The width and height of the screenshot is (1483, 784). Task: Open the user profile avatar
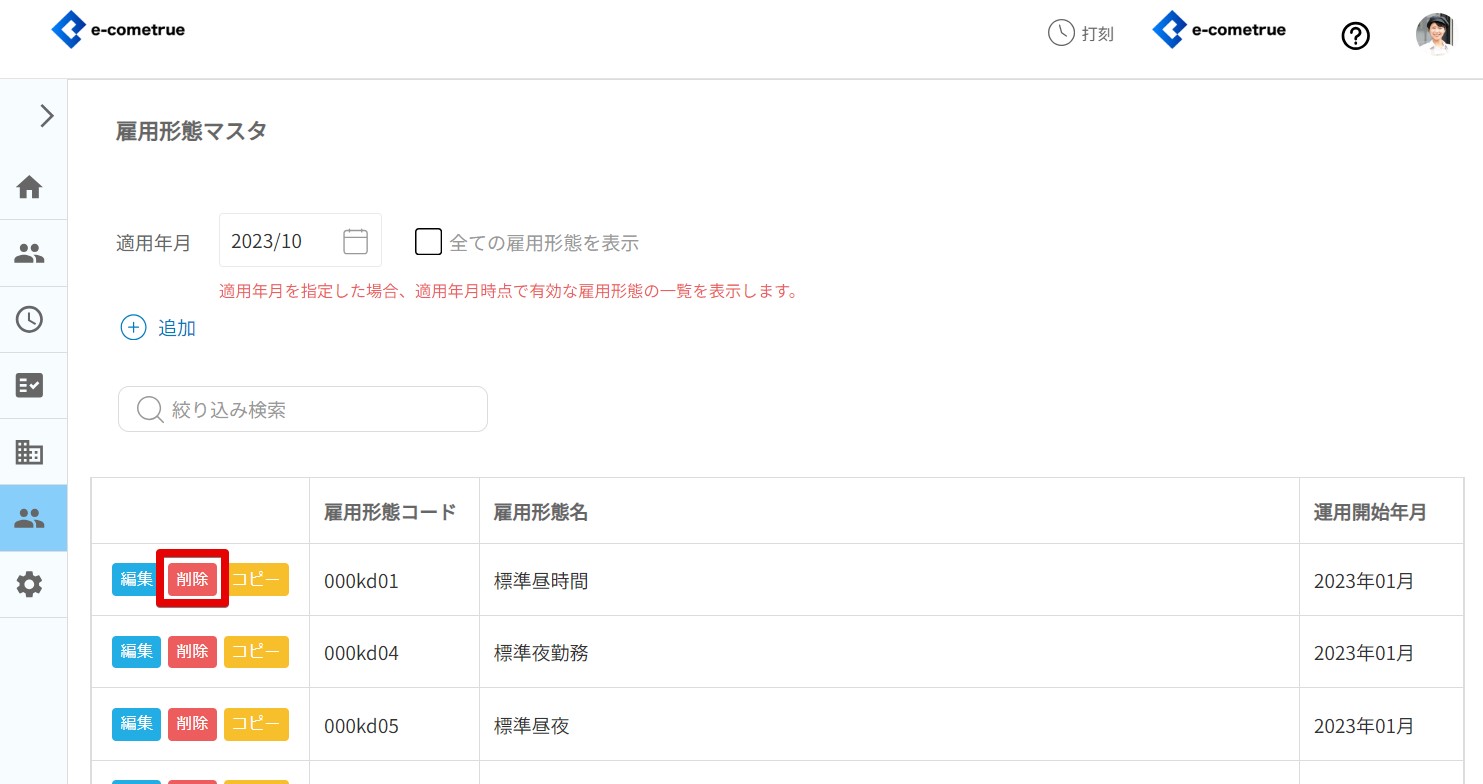[1434, 35]
